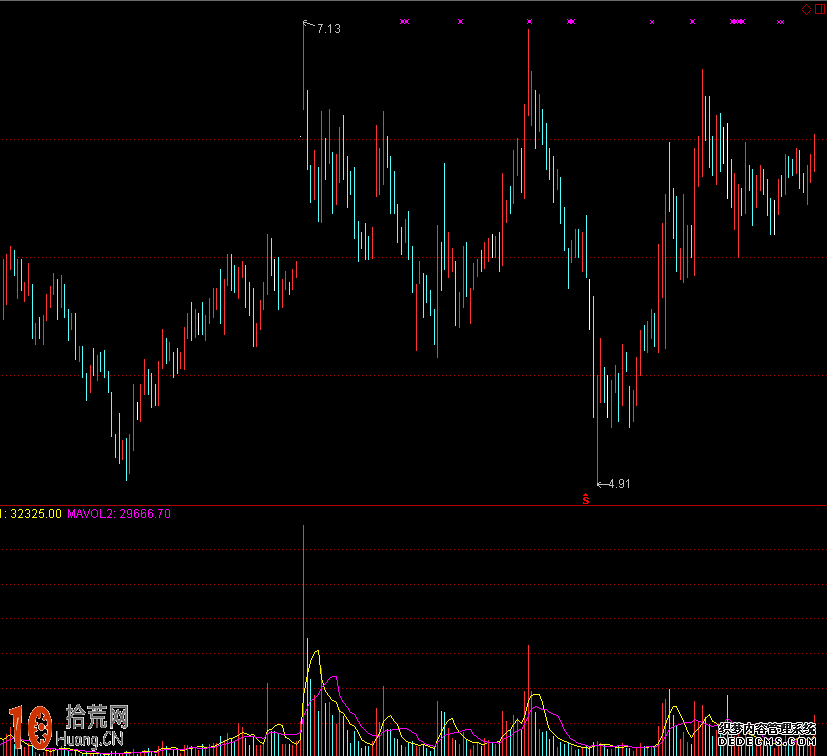The width and height of the screenshot is (827, 756).
Task: Click the red S marker below the chart
Action: point(586,496)
